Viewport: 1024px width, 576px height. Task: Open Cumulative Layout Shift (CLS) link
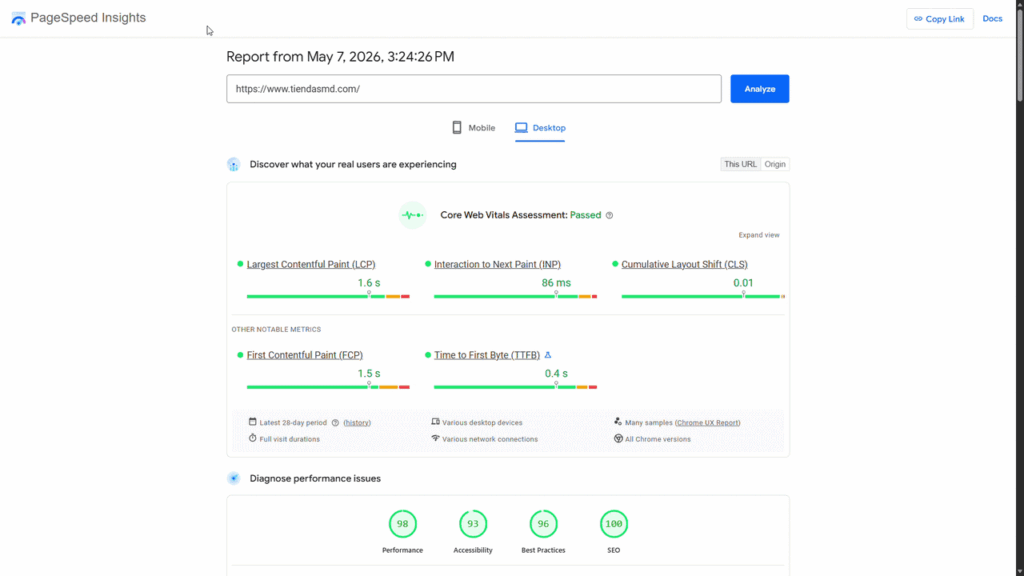(x=684, y=264)
